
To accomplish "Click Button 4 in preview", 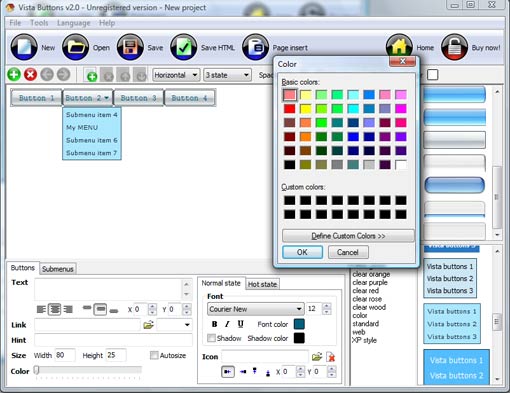I will (x=189, y=98).
